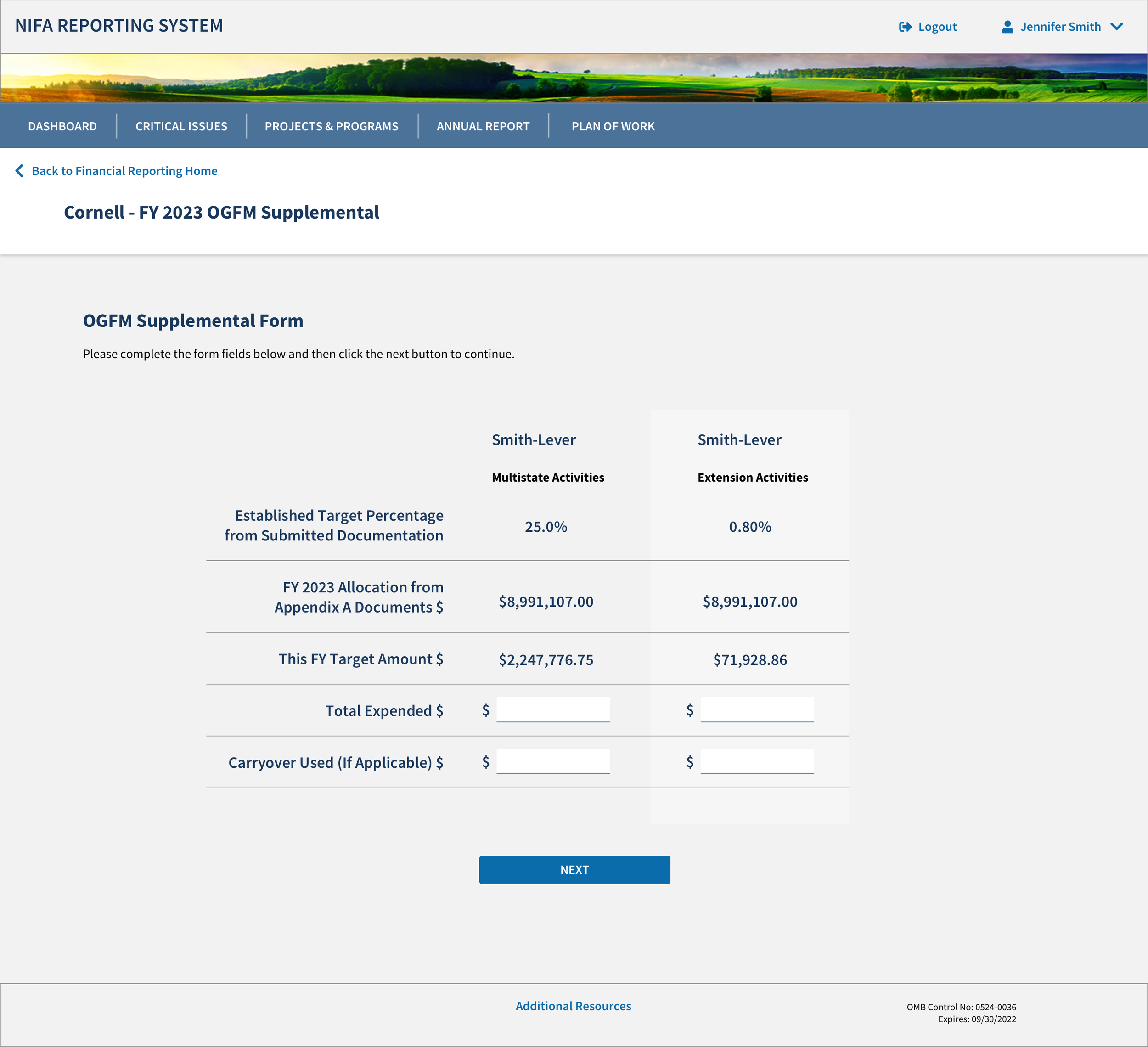Screen dimensions: 1148x1047
Task: Focus Multistate Total Expended input field
Action: [552, 709]
